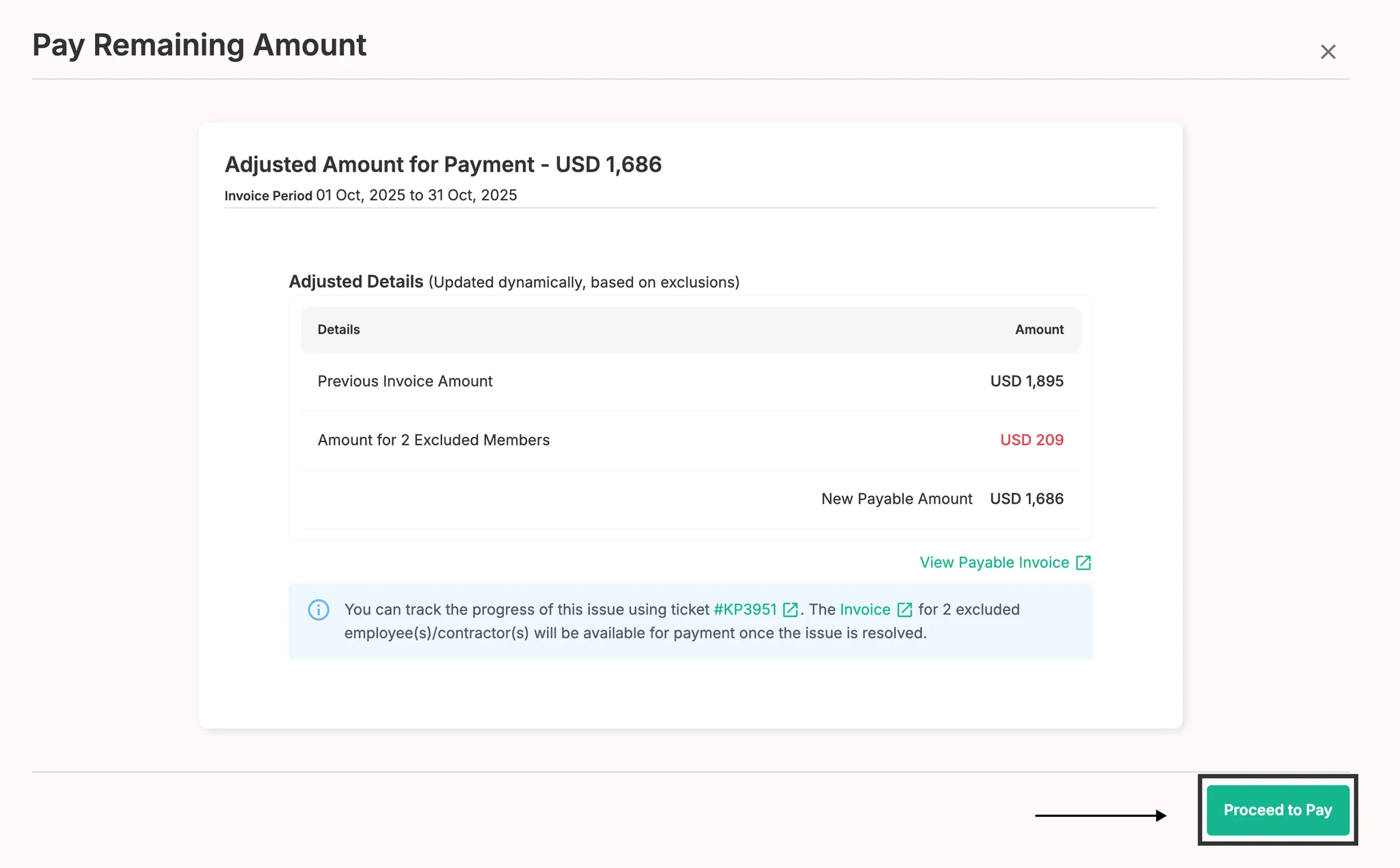Click the Invoice Period date range text
The height and width of the screenshot is (868, 1400).
point(416,195)
